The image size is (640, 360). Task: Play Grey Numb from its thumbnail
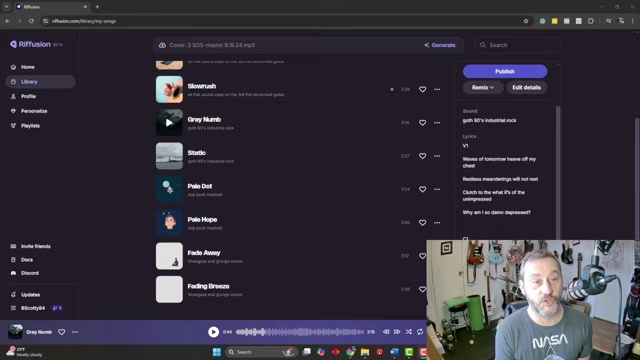click(169, 122)
